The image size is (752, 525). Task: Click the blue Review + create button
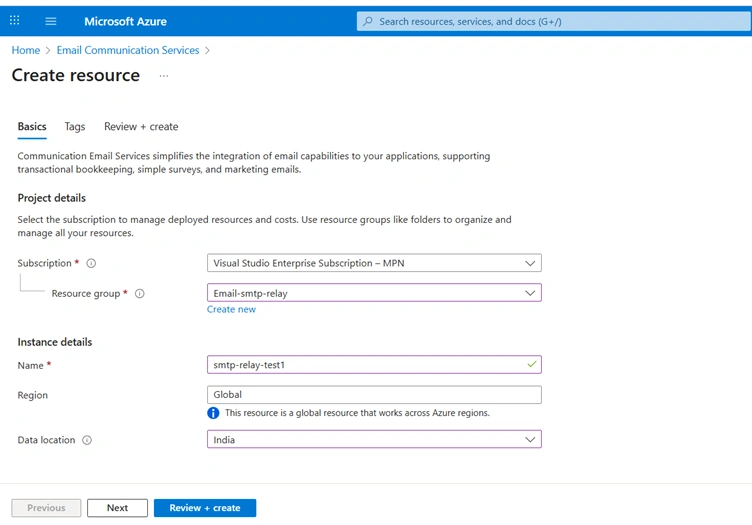pos(205,508)
